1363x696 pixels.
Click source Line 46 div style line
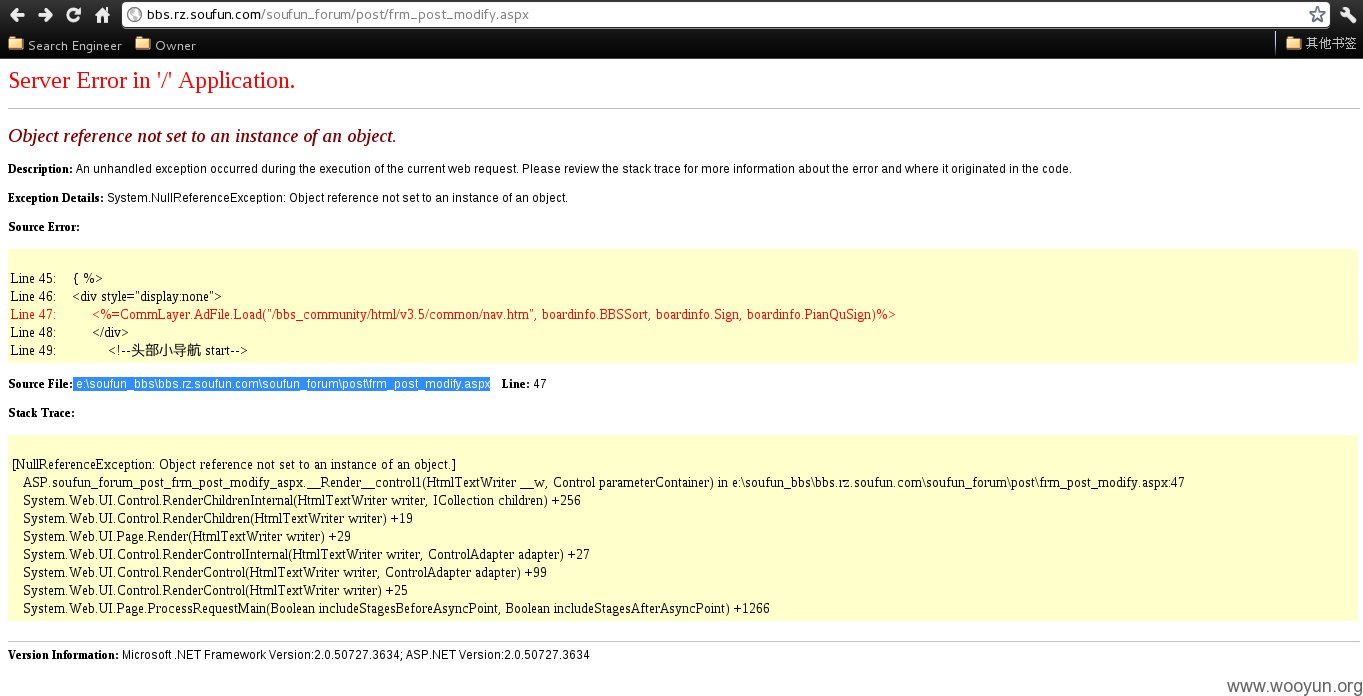coord(116,297)
